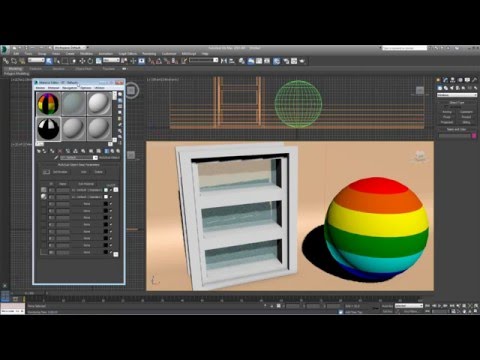Click Assign Material to Selection icon
Viewport: 480px width, 360px height.
coord(52,151)
